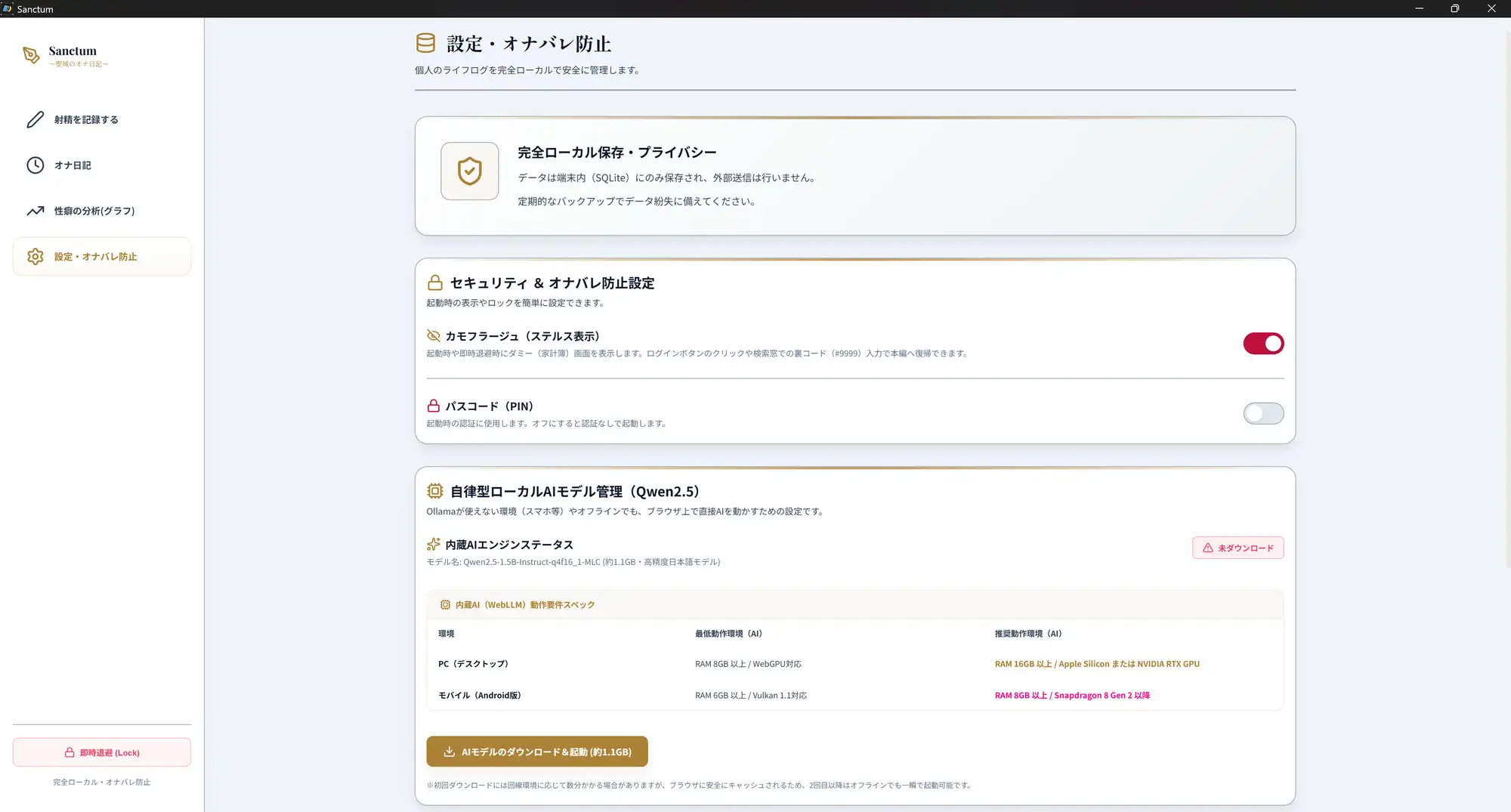Click the clock icon beside オナ日記
This screenshot has width=1511, height=812.
point(36,165)
